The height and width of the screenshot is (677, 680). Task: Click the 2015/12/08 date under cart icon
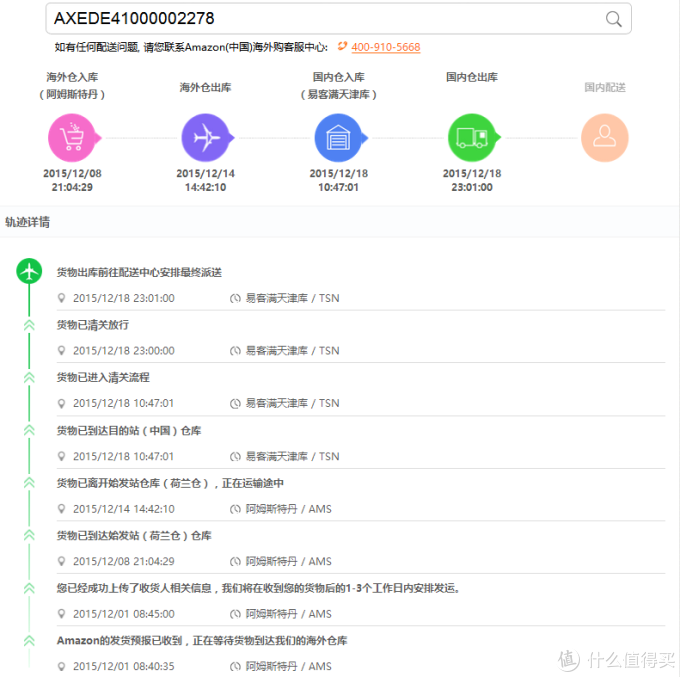click(x=72, y=173)
